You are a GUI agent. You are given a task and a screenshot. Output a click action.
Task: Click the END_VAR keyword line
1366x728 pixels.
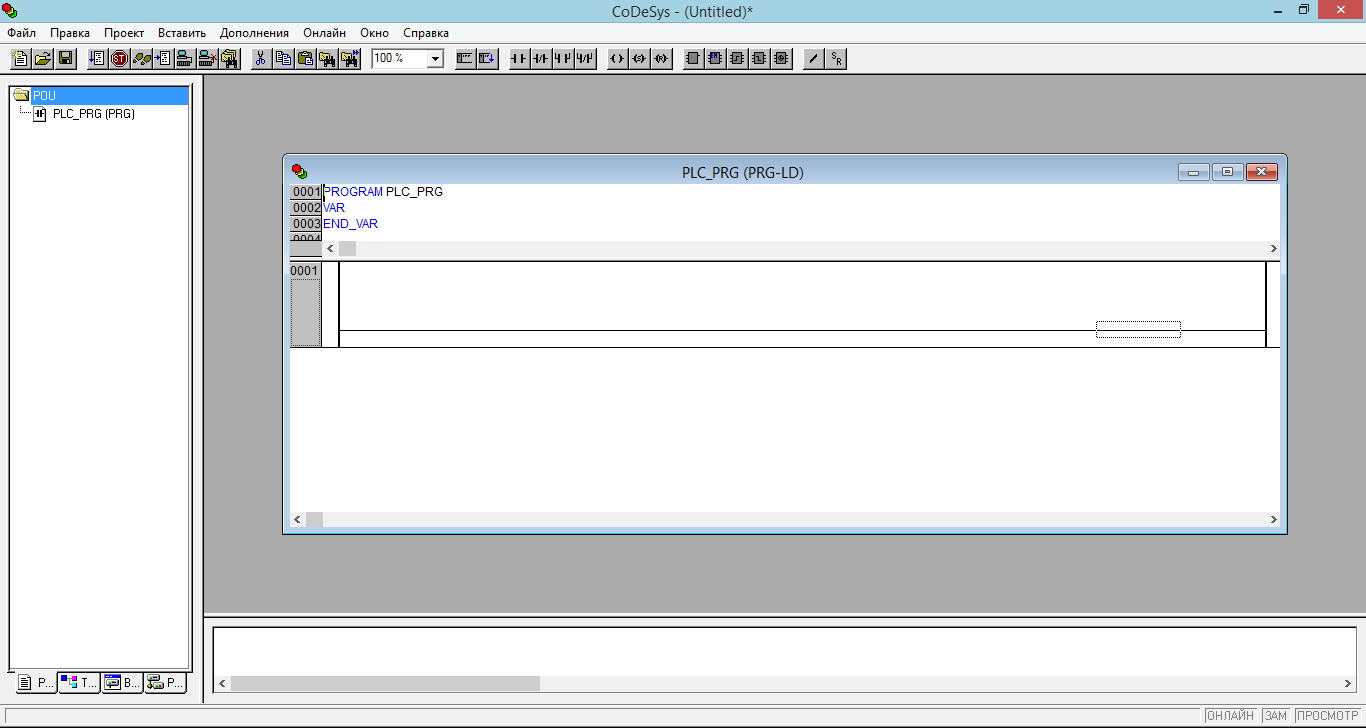(x=350, y=224)
